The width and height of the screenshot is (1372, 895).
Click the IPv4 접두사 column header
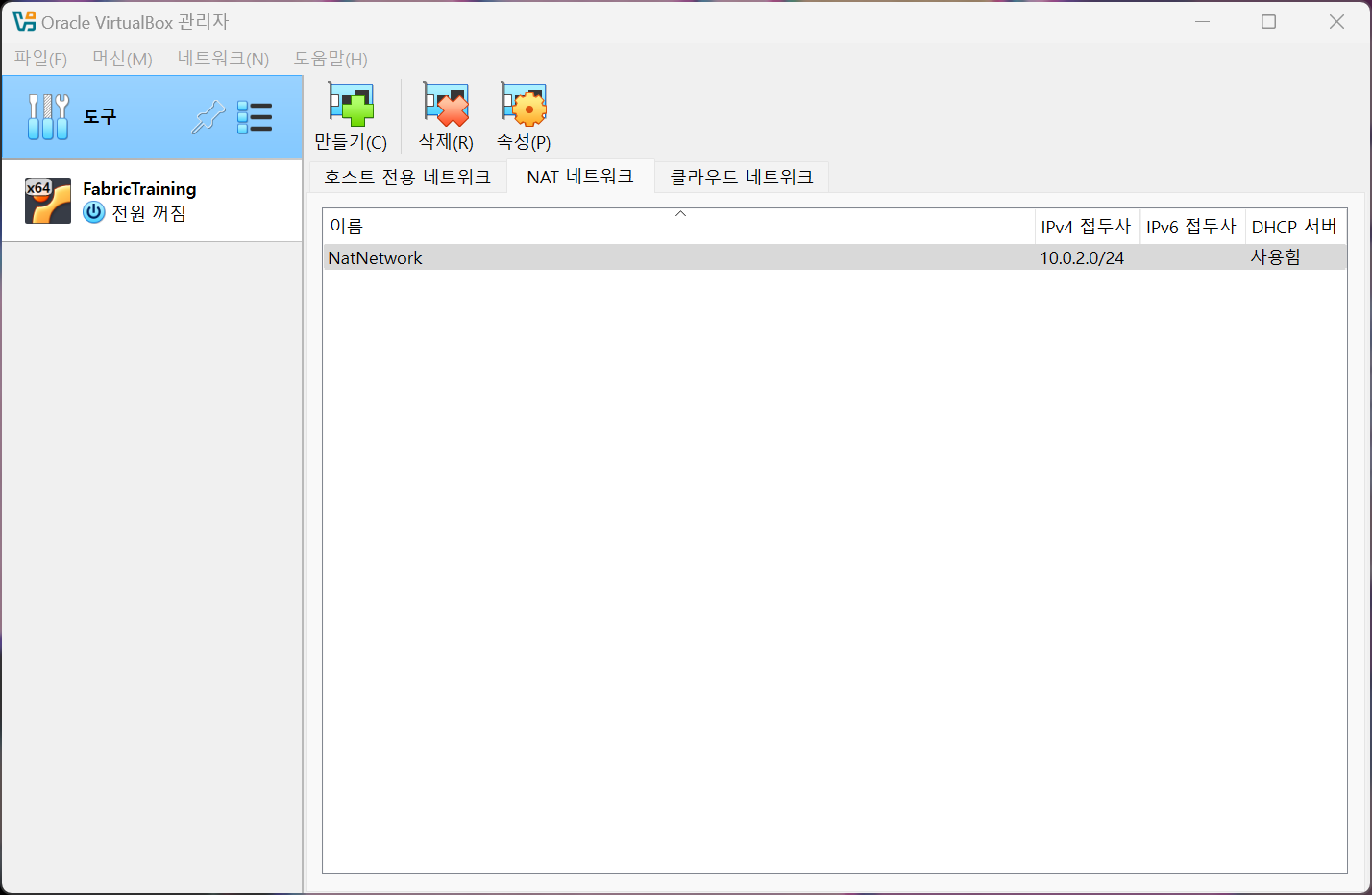tap(1087, 227)
